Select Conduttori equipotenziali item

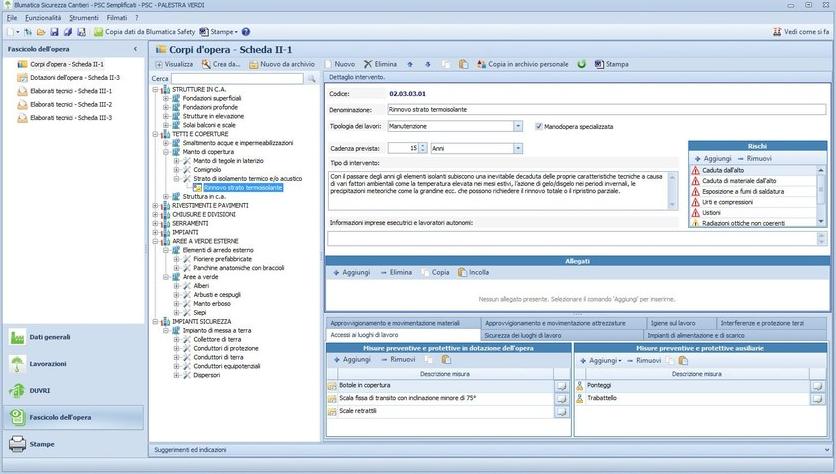coord(227,366)
